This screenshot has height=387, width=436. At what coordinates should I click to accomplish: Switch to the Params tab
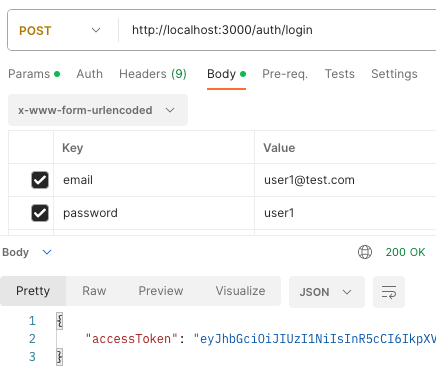pyautogui.click(x=34, y=74)
